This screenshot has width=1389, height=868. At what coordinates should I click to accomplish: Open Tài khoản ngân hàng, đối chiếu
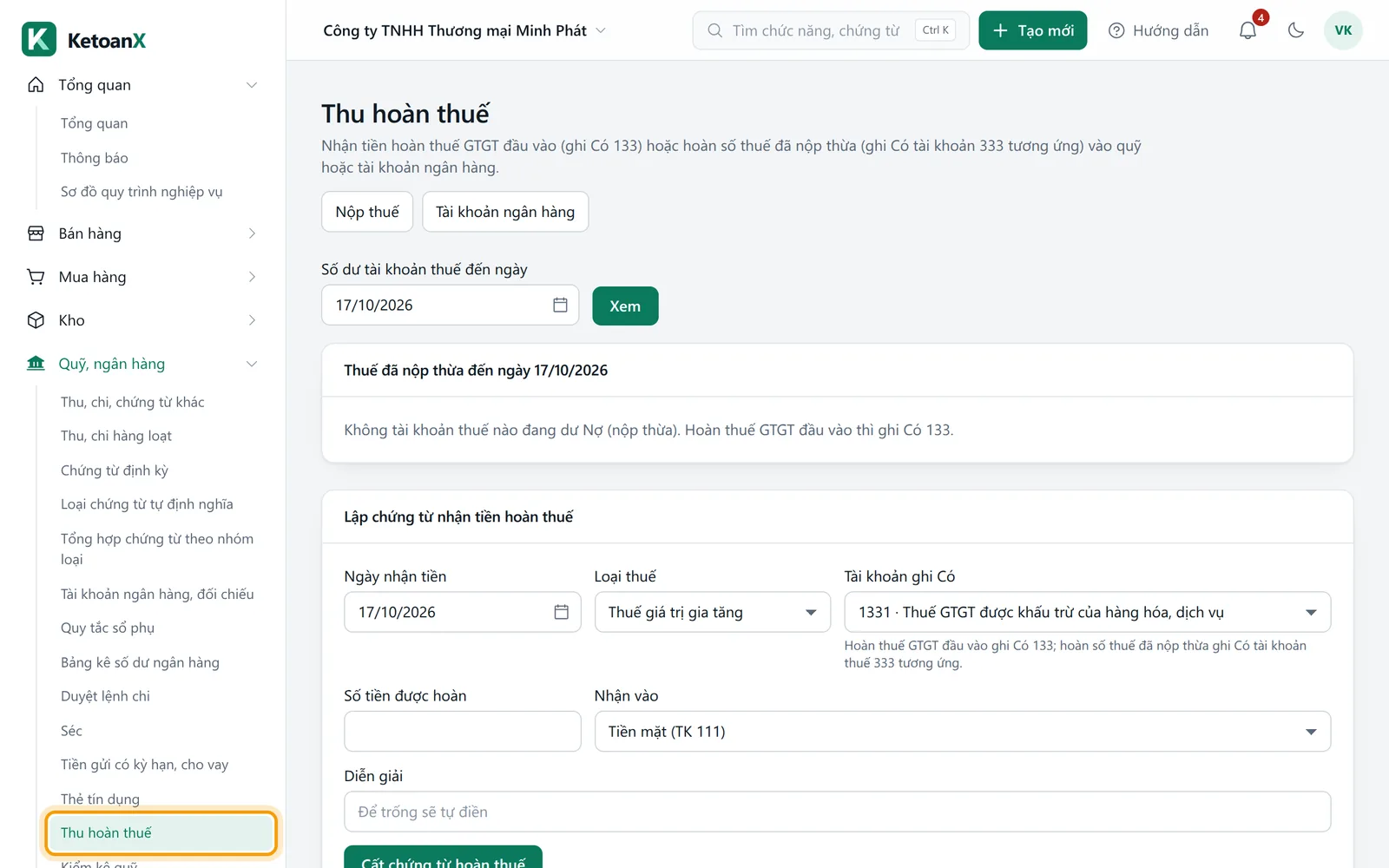click(157, 594)
